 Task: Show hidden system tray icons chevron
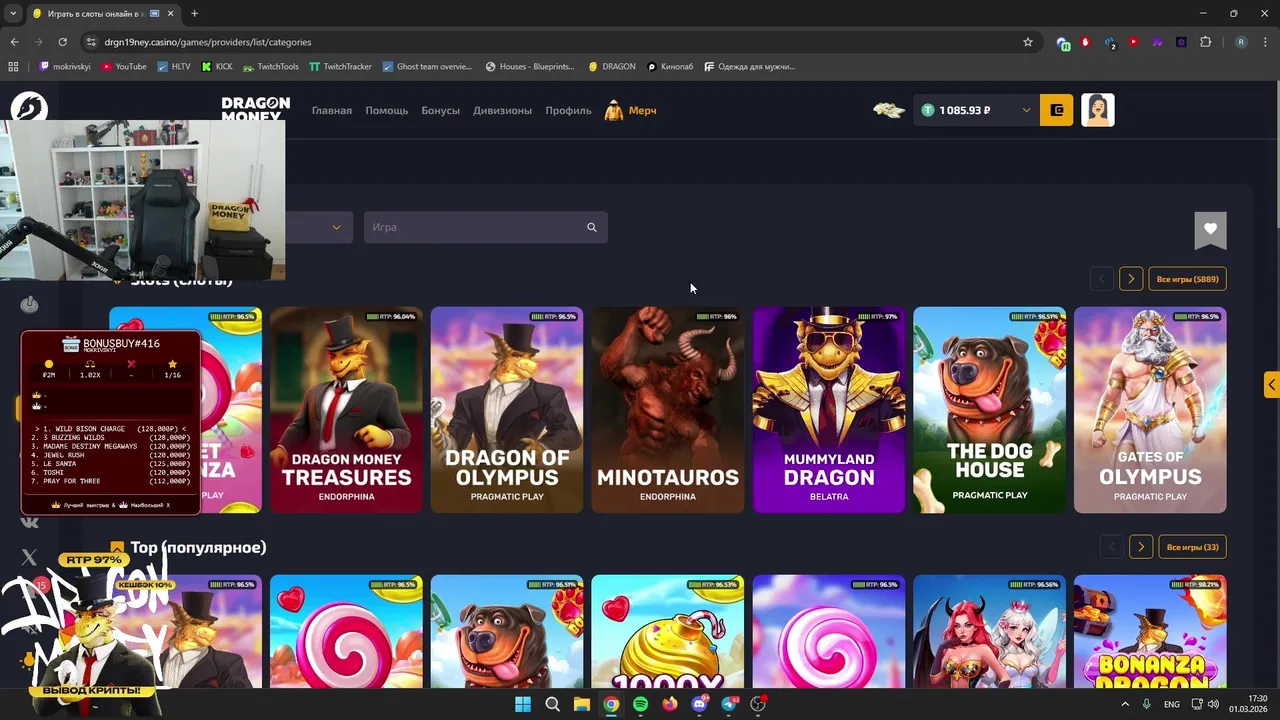[x=1125, y=704]
